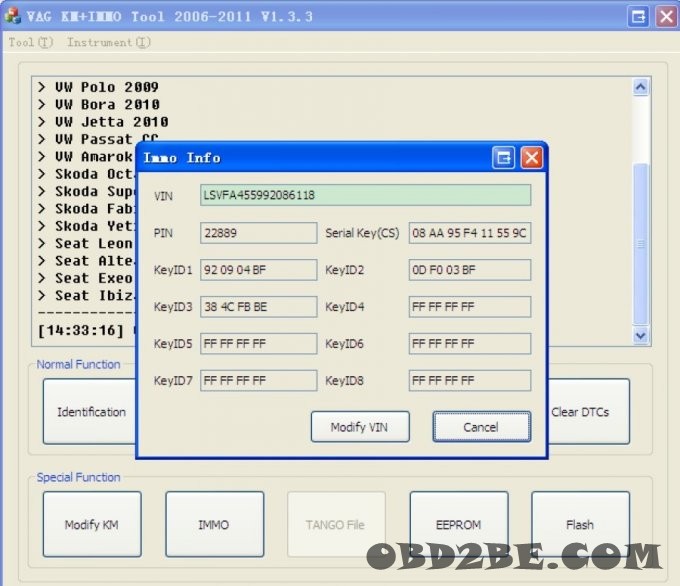680x586 pixels.
Task: Click the TANGO File button
Action: tap(336, 524)
